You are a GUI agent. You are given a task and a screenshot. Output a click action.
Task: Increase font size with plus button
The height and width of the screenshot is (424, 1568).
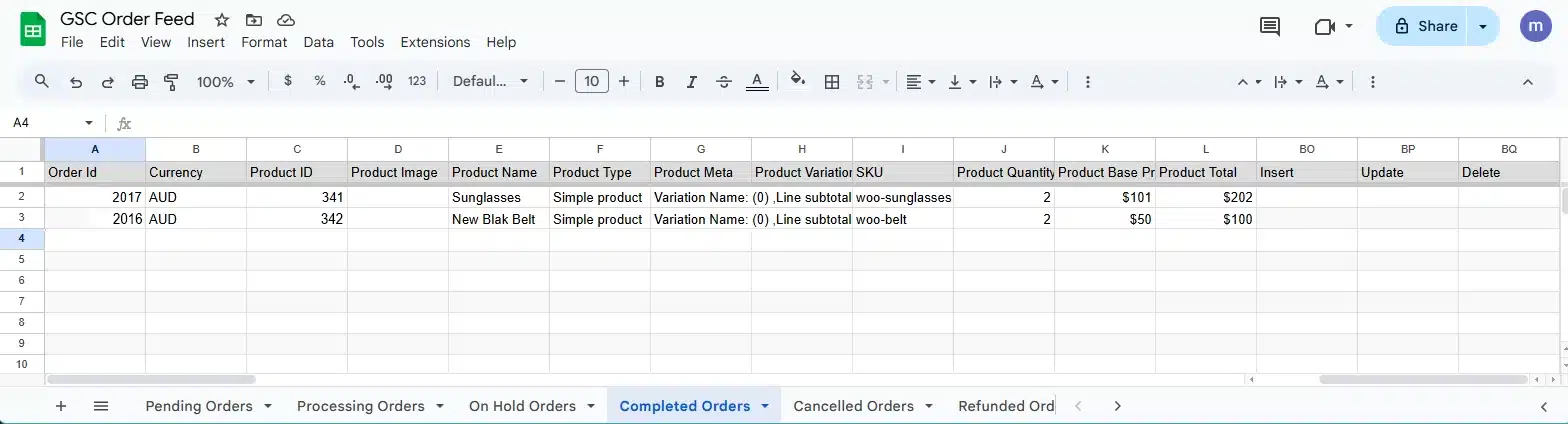(624, 82)
